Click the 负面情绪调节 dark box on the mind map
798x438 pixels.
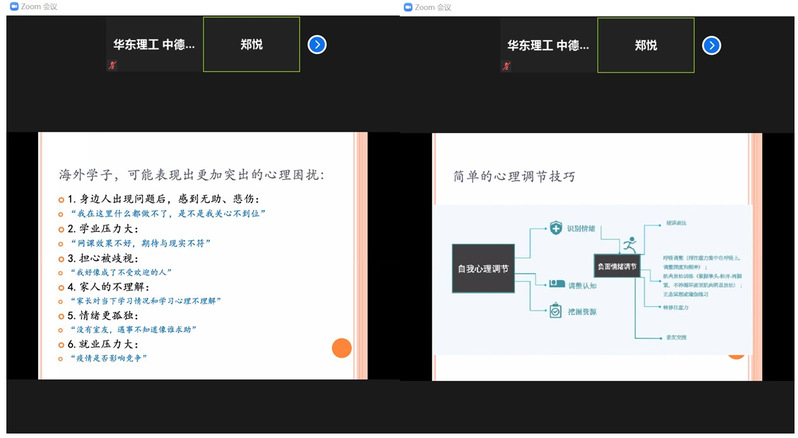click(616, 266)
